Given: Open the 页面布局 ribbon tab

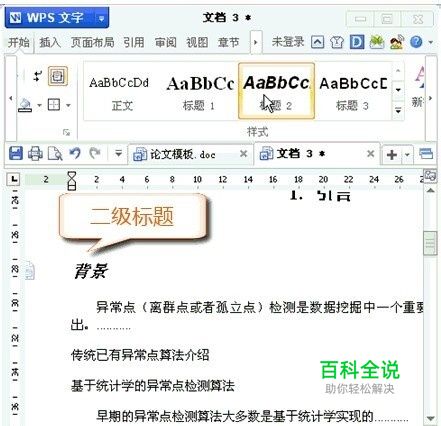Looking at the screenshot, I should (92, 43).
